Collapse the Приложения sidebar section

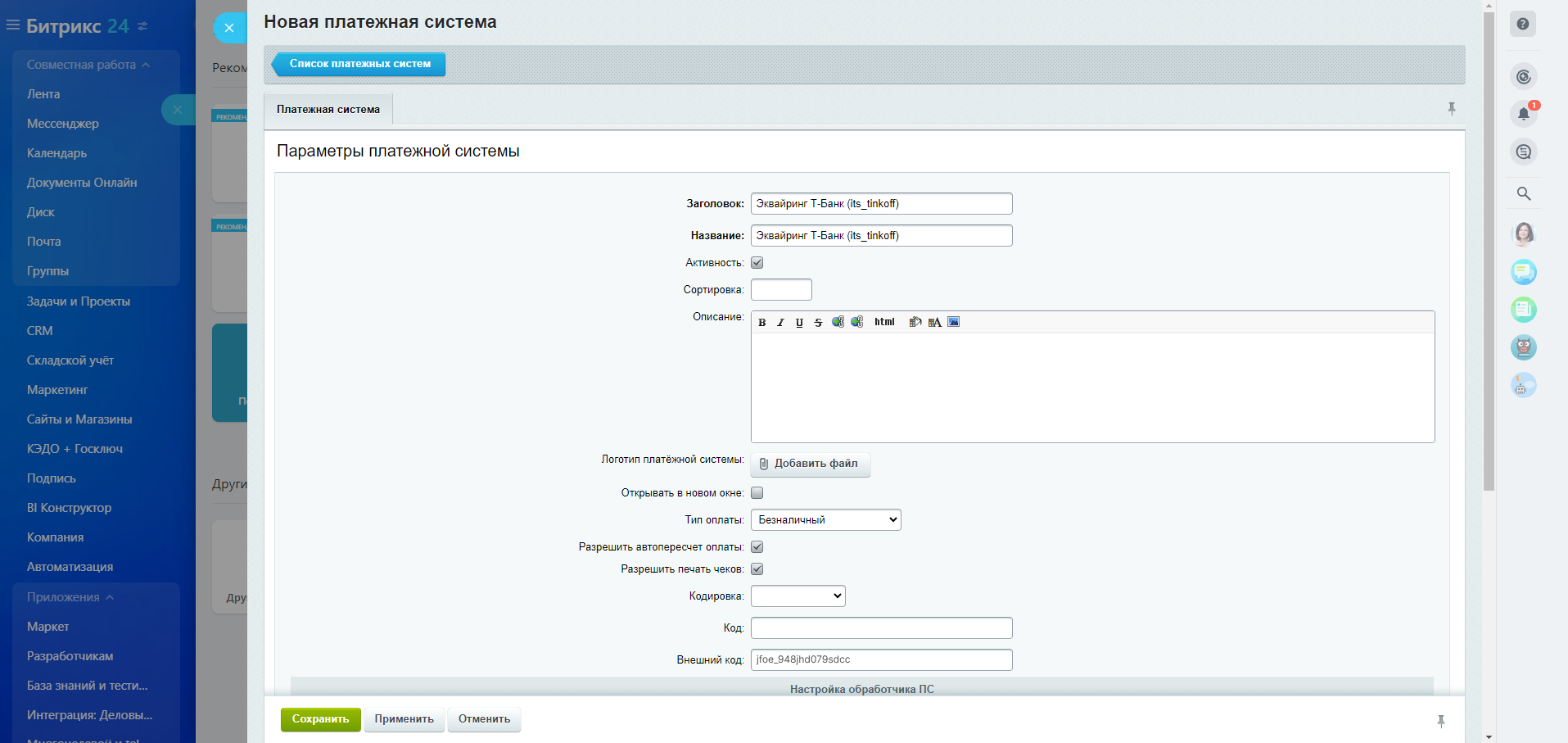tap(70, 597)
